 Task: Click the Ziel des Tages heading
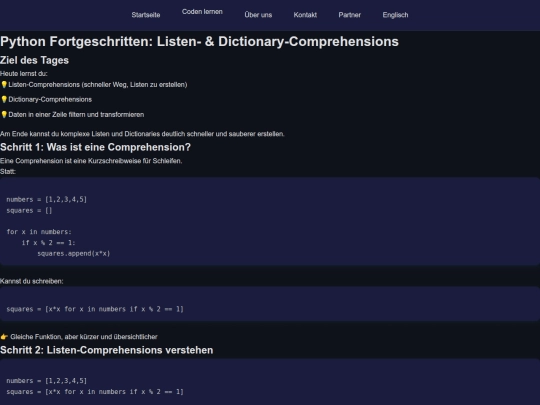pos(34,60)
